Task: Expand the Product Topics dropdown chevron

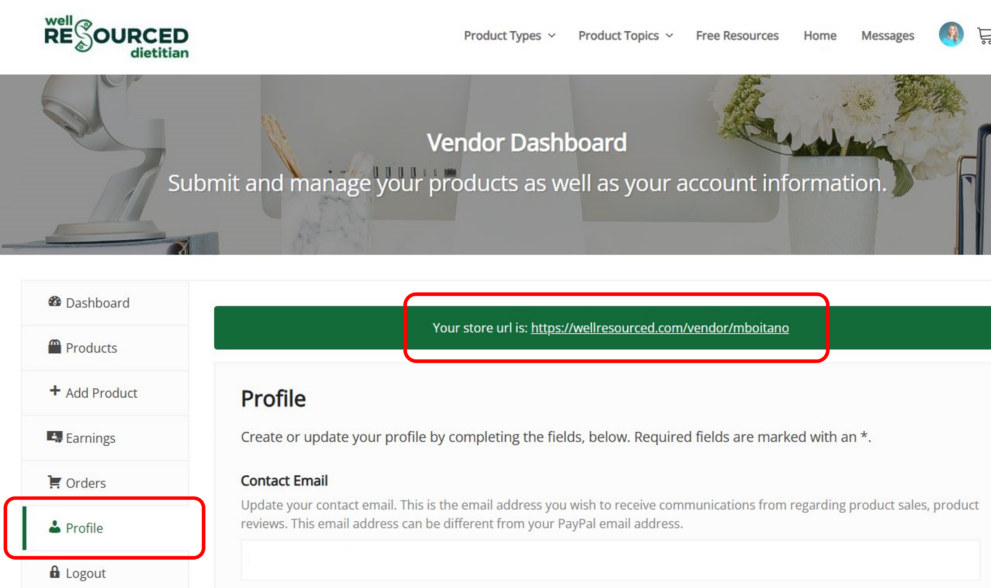Action: (669, 36)
